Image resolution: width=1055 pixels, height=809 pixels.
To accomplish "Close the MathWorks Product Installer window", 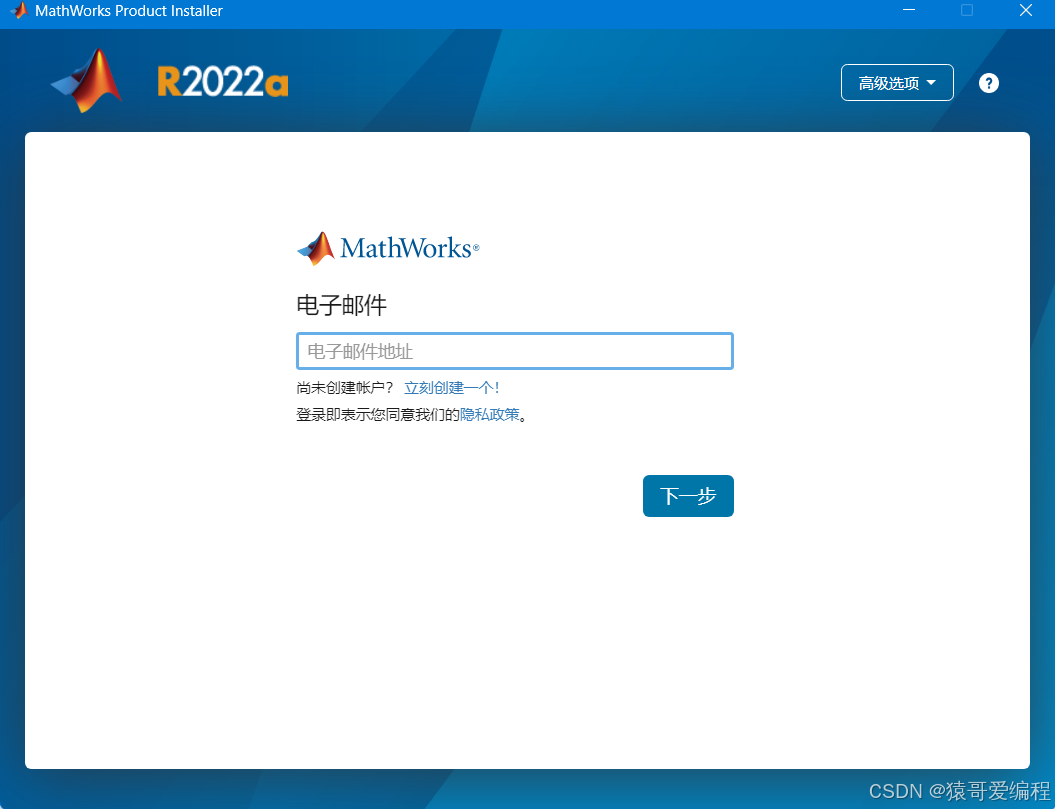I will click(x=1026, y=10).
